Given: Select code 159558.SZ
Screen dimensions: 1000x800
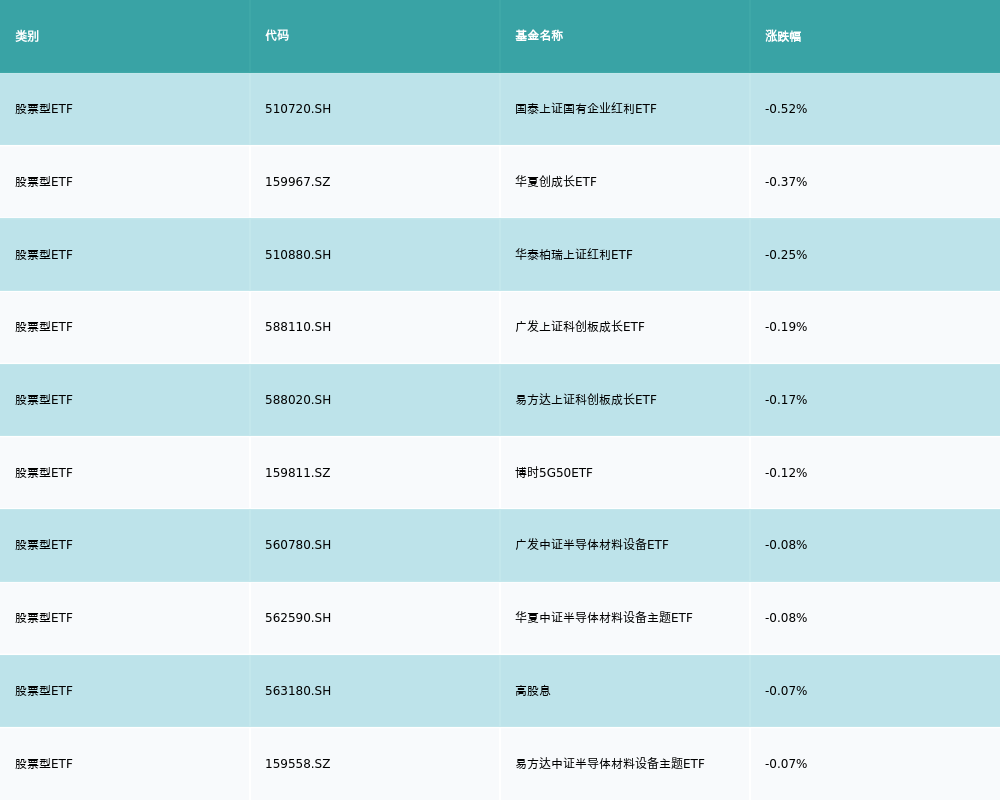Looking at the screenshot, I should point(298,764).
